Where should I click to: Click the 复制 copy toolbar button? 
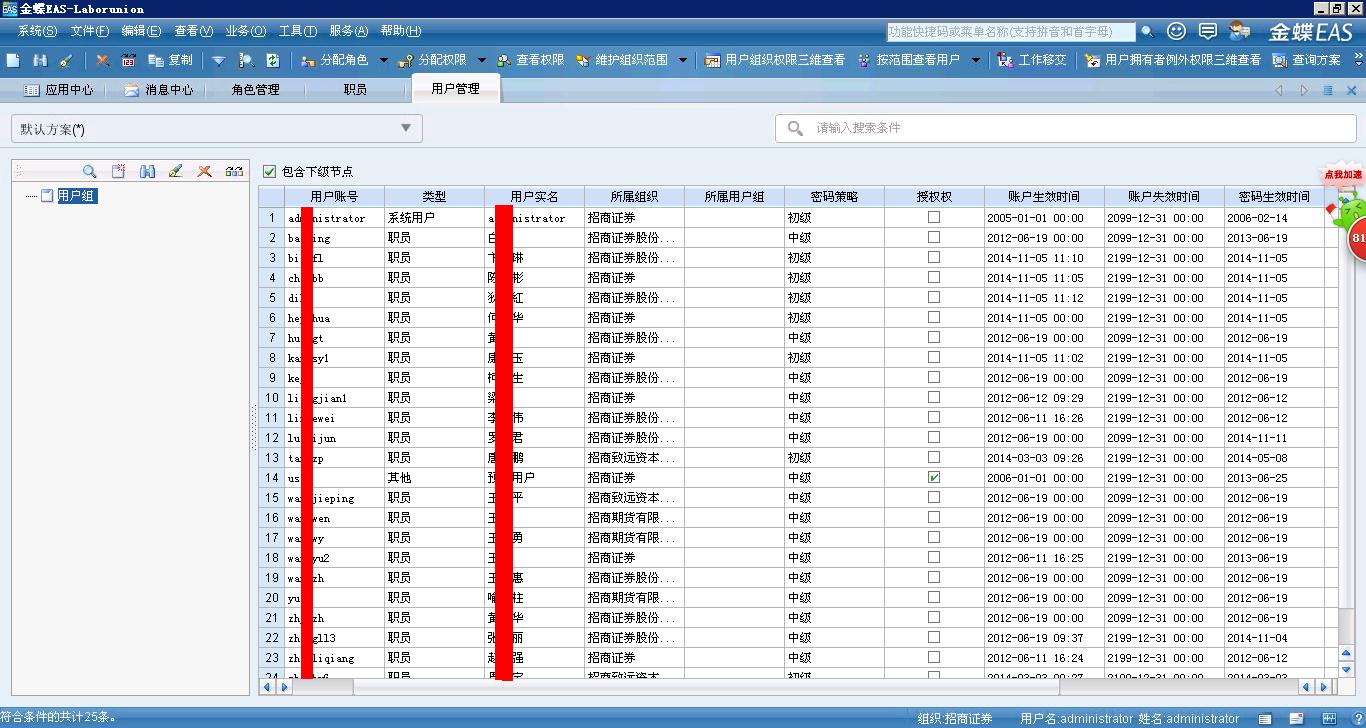[170, 60]
